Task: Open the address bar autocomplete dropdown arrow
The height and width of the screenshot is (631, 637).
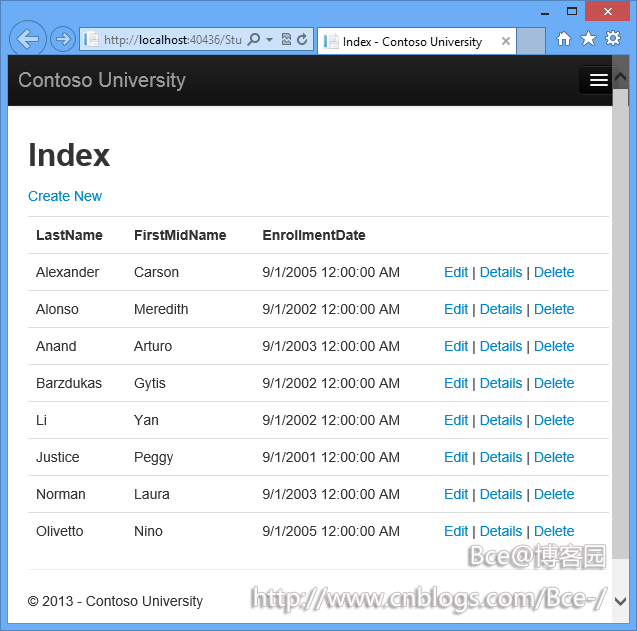Action: pos(269,39)
